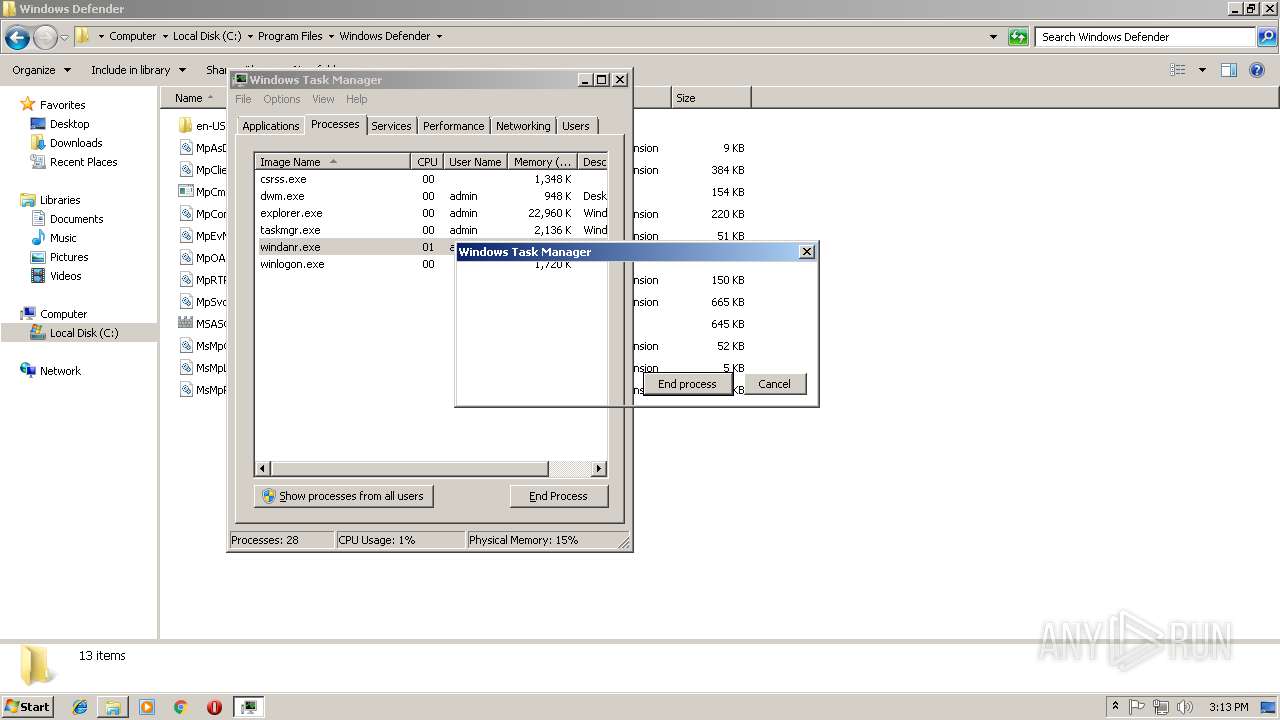1280x720 pixels.
Task: Open the red Opera icon on taskbar
Action: 214,707
